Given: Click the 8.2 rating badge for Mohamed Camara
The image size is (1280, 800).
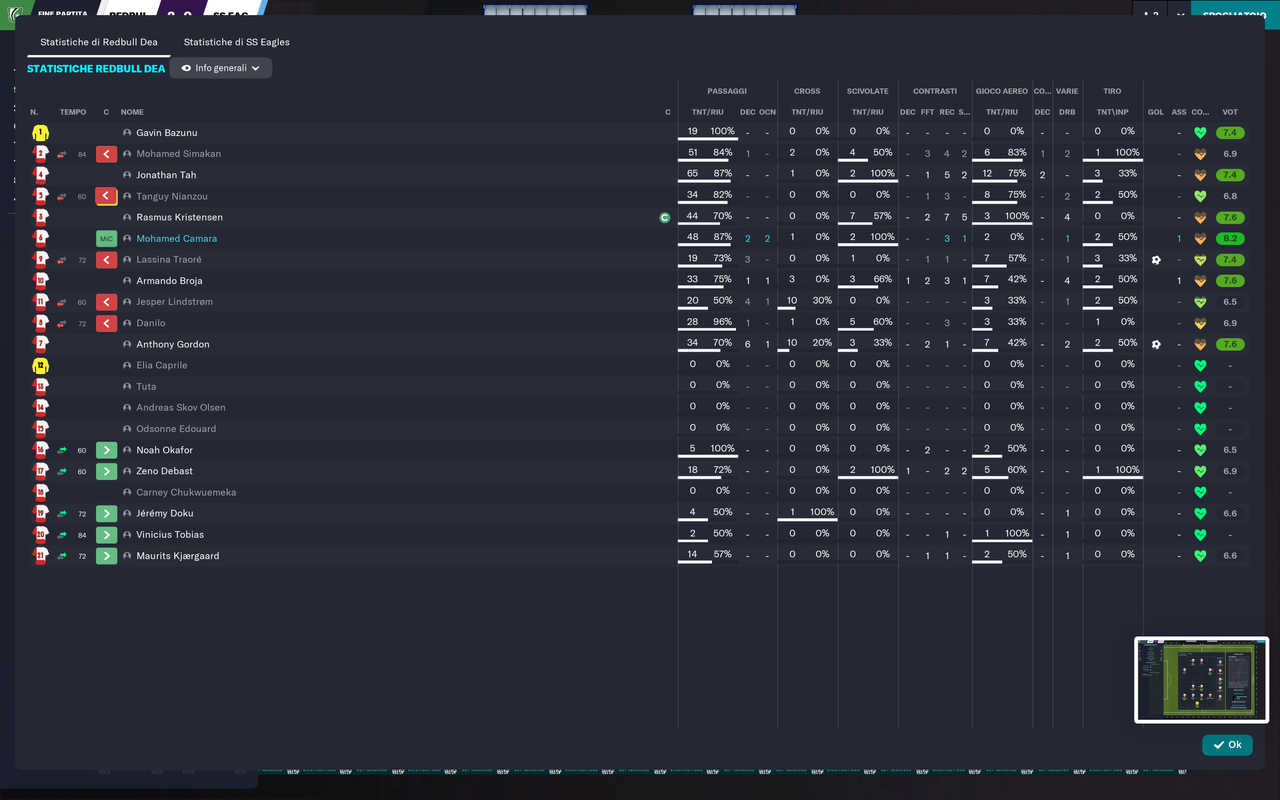Looking at the screenshot, I should coord(1230,239).
